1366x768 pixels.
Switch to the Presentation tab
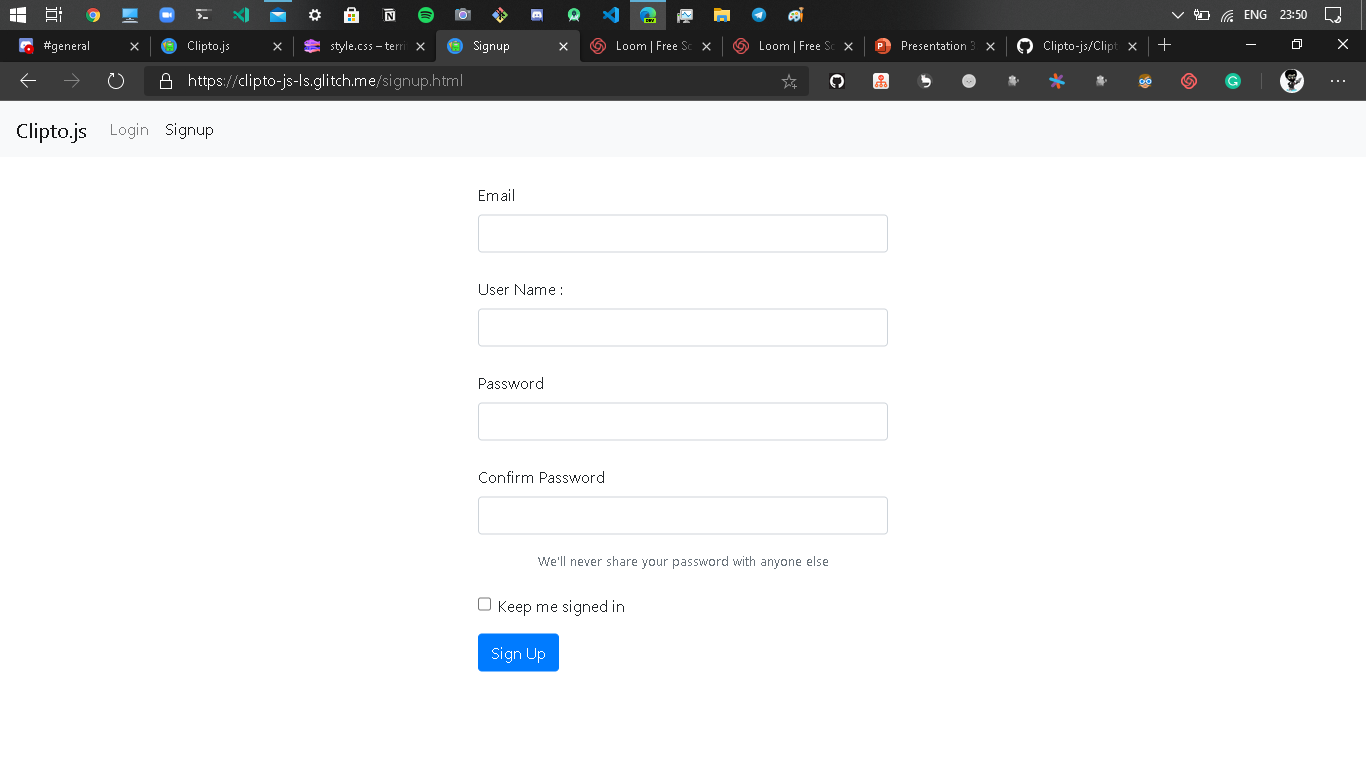click(936, 46)
